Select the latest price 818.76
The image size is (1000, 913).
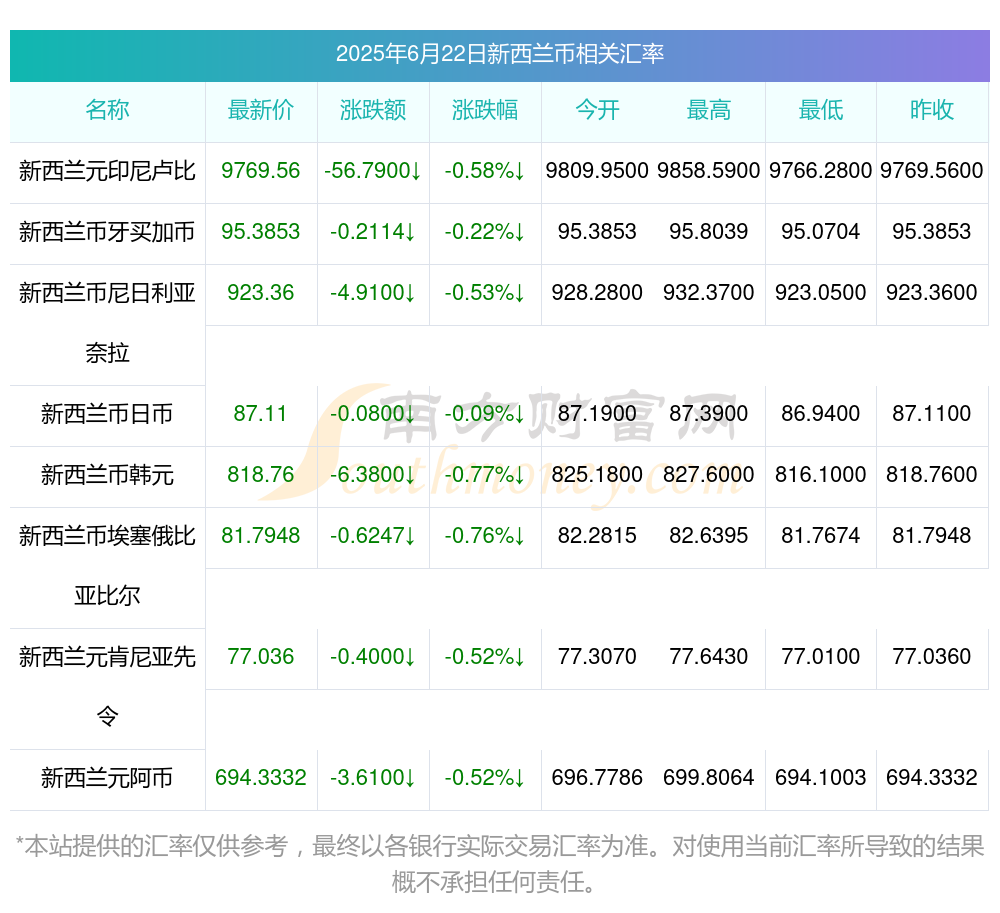coord(261,475)
